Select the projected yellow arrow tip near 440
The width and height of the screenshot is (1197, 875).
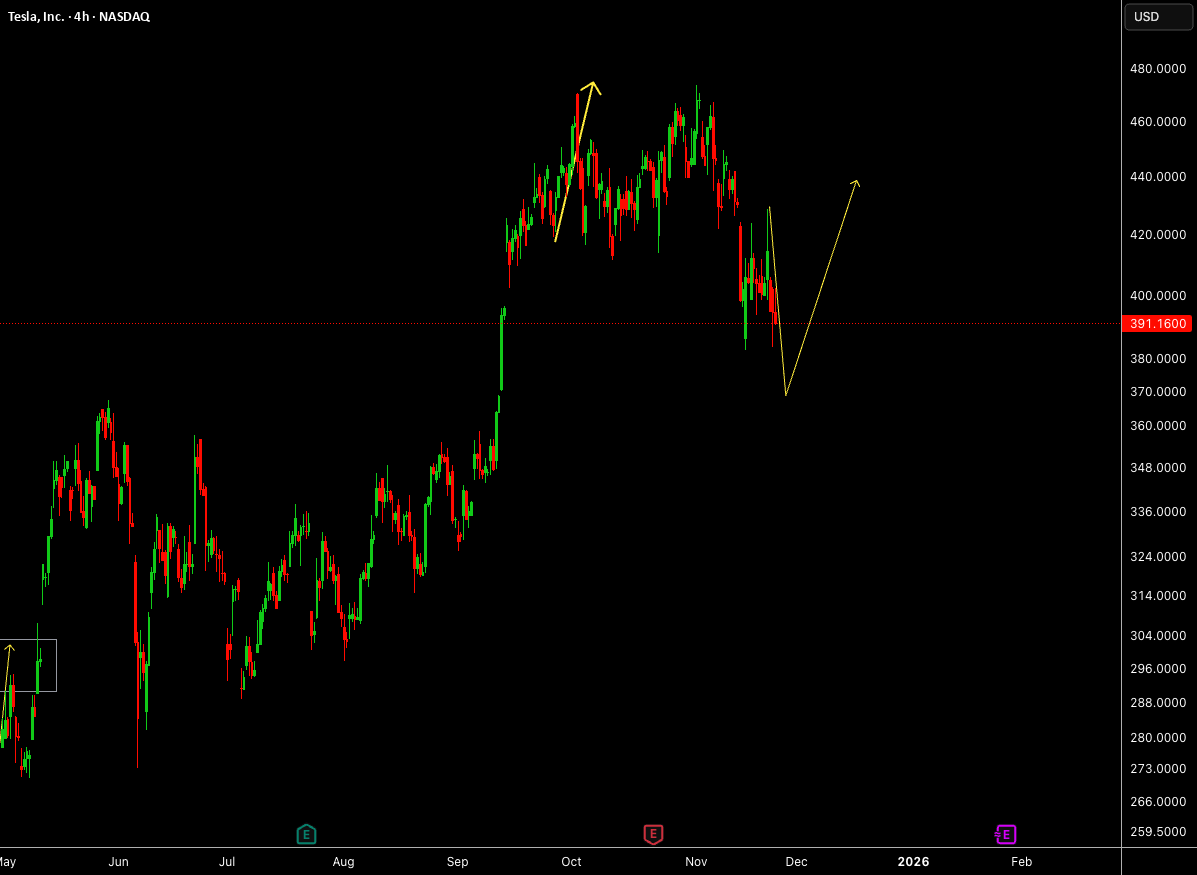pyautogui.click(x=856, y=183)
